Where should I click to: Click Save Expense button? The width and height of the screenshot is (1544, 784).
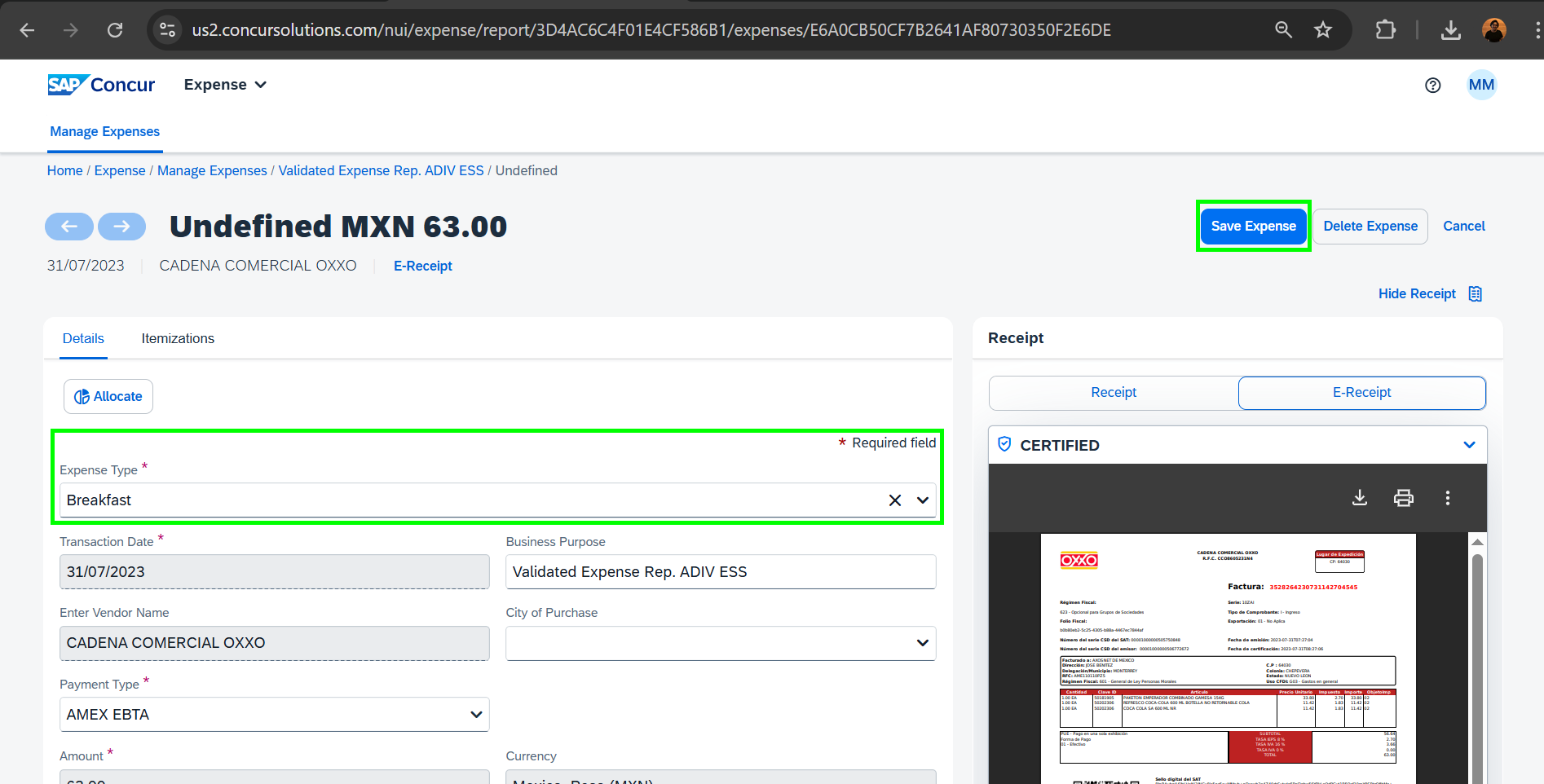coord(1253,227)
